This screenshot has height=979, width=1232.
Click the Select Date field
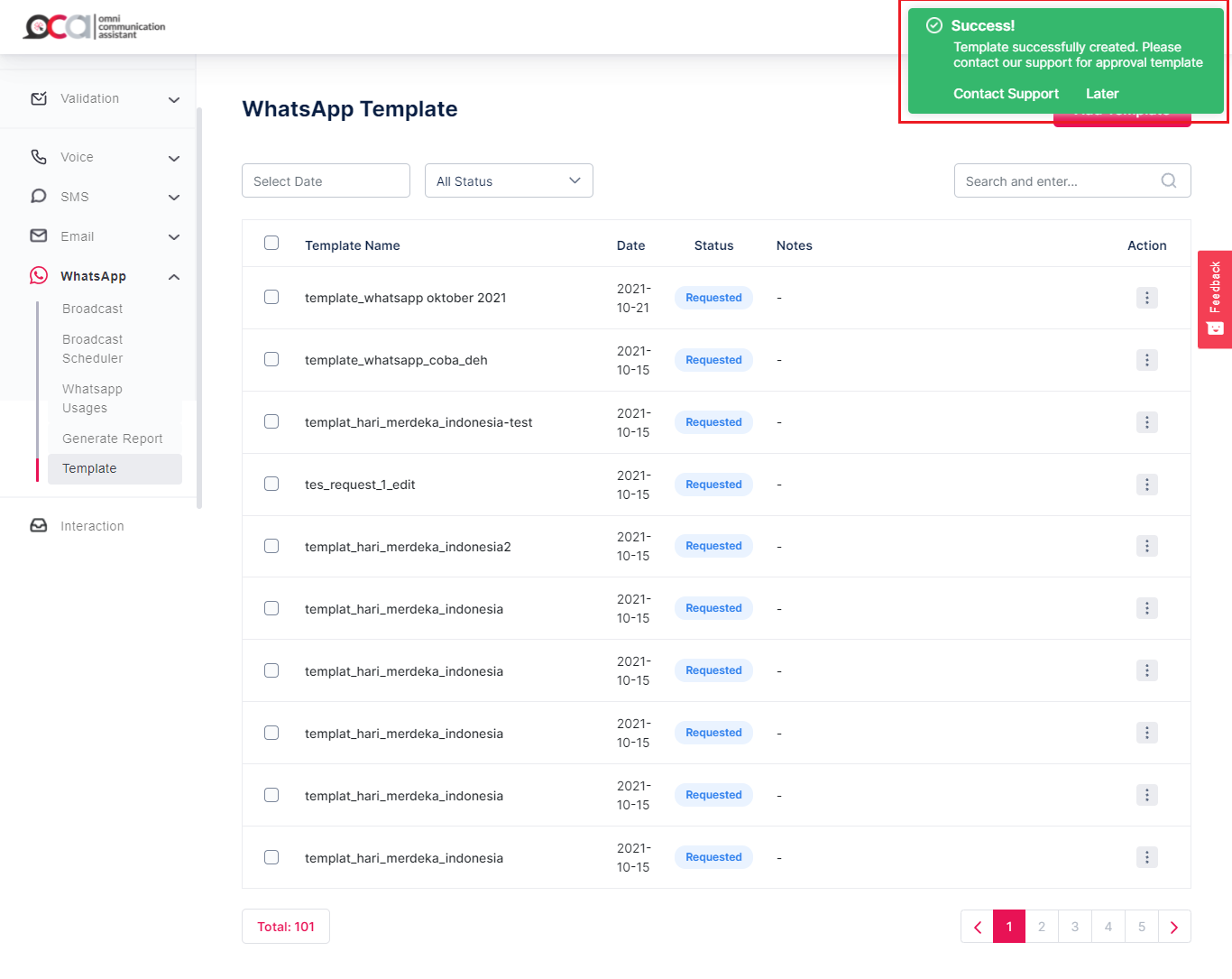pyautogui.click(x=326, y=180)
